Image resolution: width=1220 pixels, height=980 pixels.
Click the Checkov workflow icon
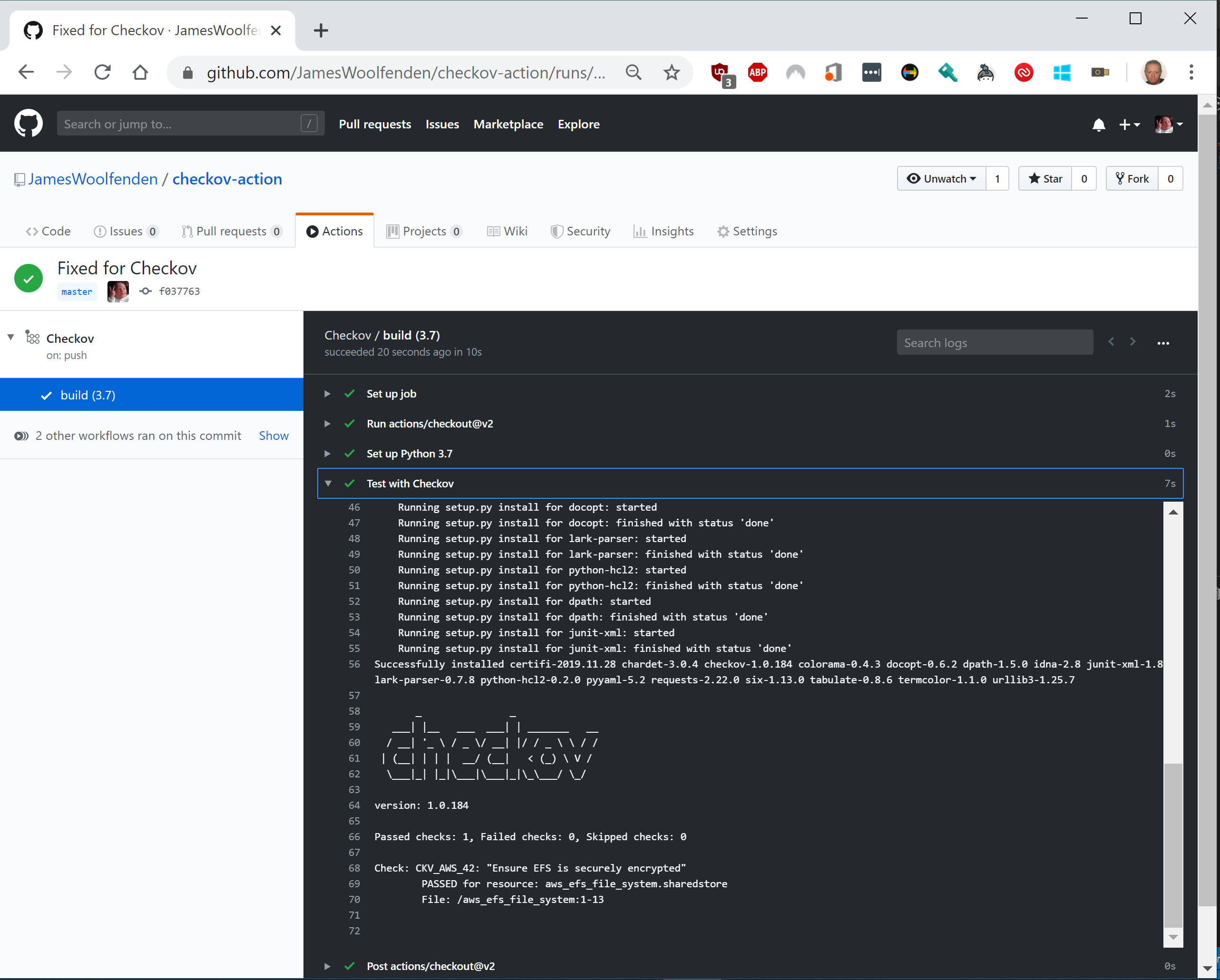[x=33, y=338]
